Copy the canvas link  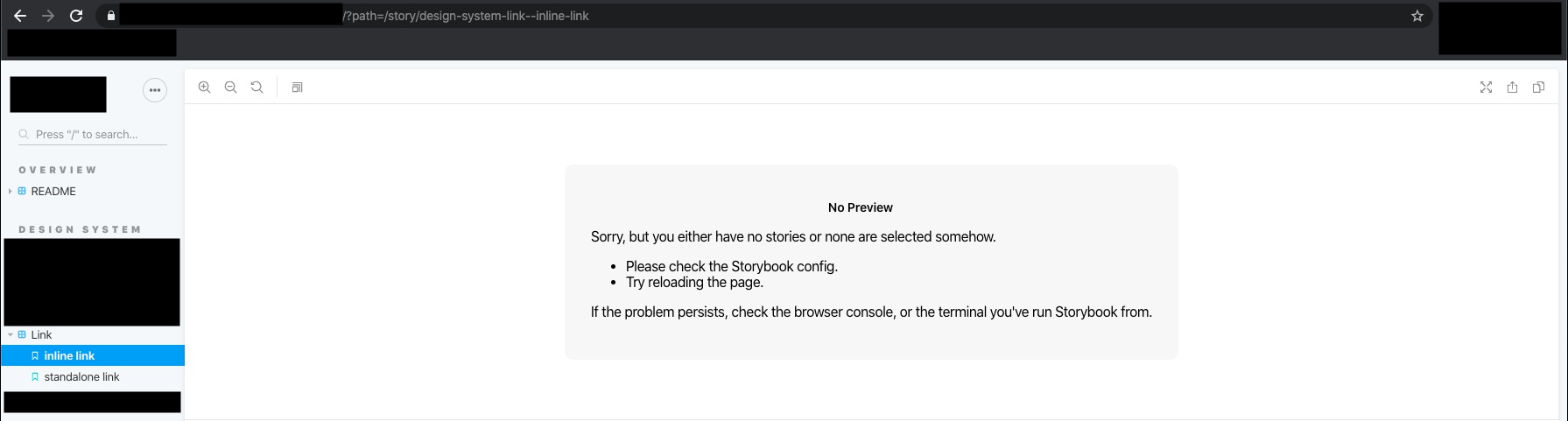coord(1538,88)
